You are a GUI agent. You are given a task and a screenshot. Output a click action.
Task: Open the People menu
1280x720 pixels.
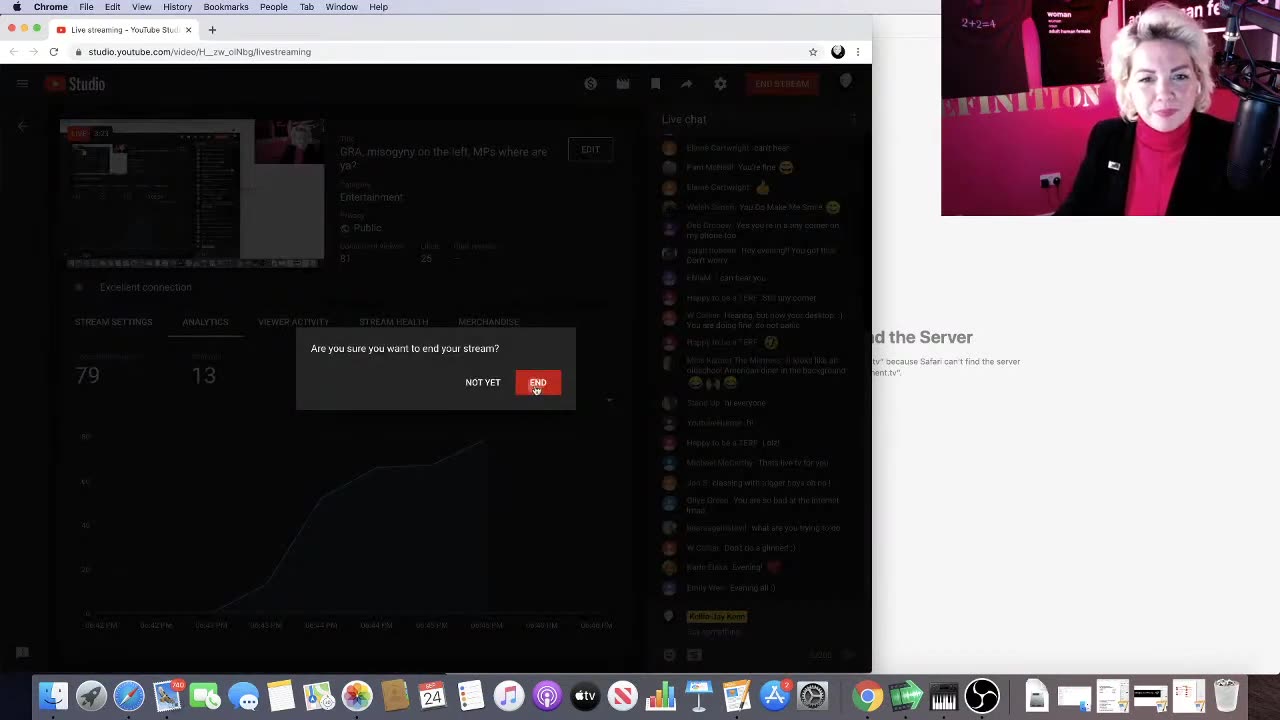[x=274, y=7]
